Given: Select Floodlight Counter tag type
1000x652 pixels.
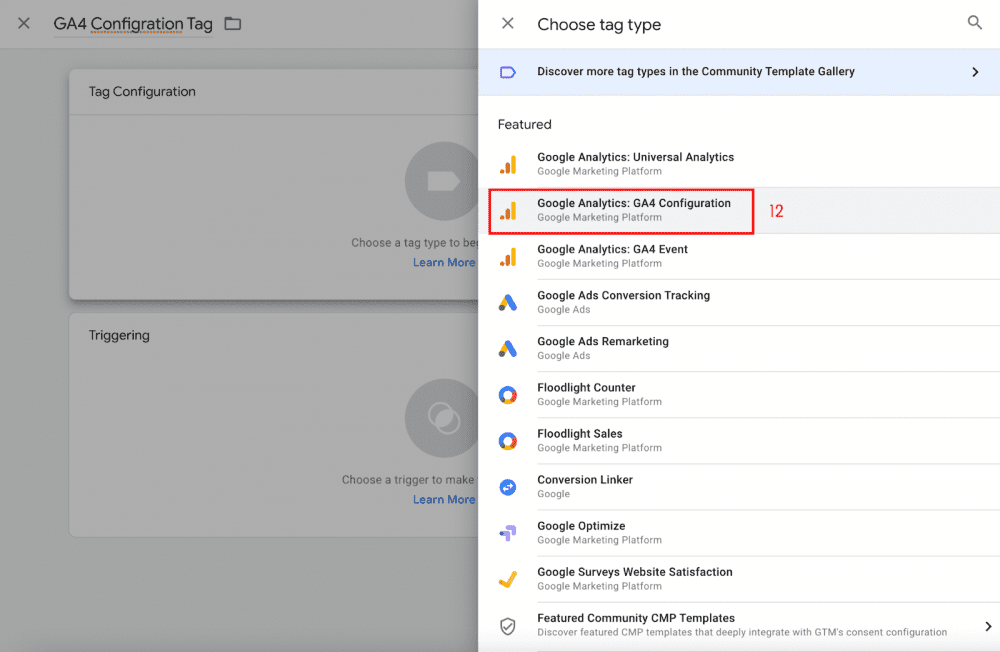Looking at the screenshot, I should click(x=739, y=395).
